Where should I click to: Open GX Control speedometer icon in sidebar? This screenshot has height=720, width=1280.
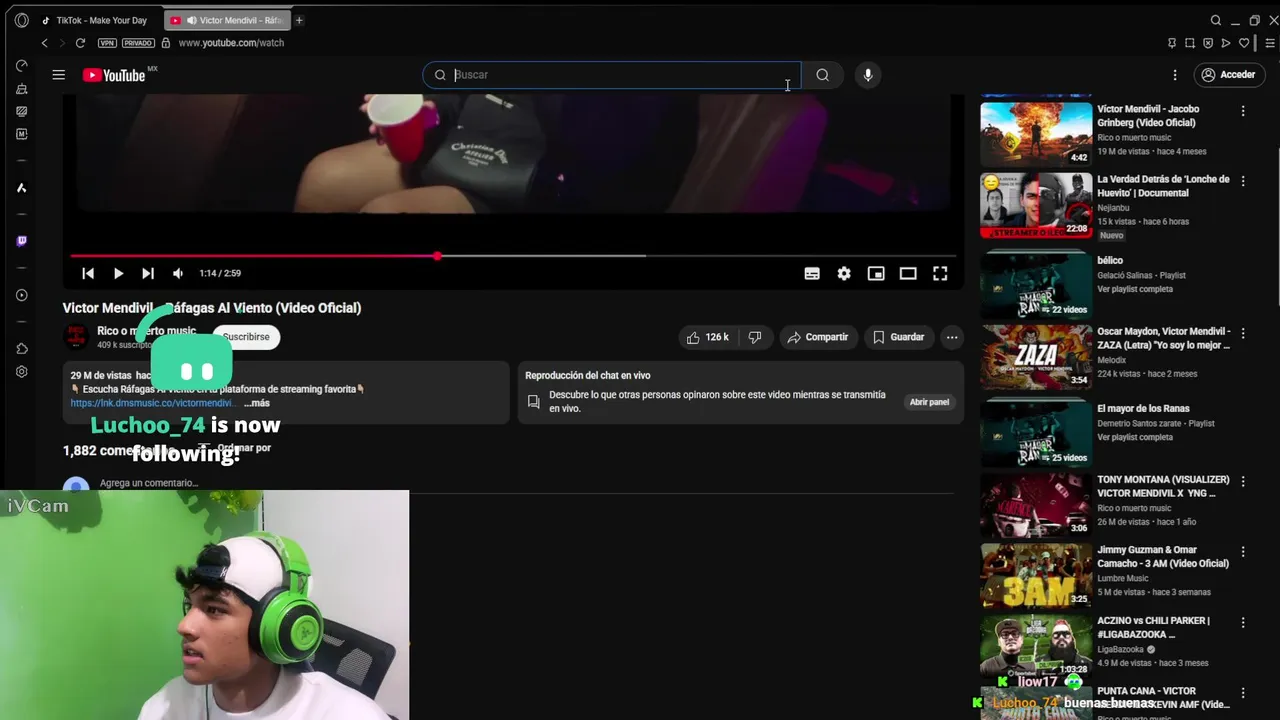[21, 66]
